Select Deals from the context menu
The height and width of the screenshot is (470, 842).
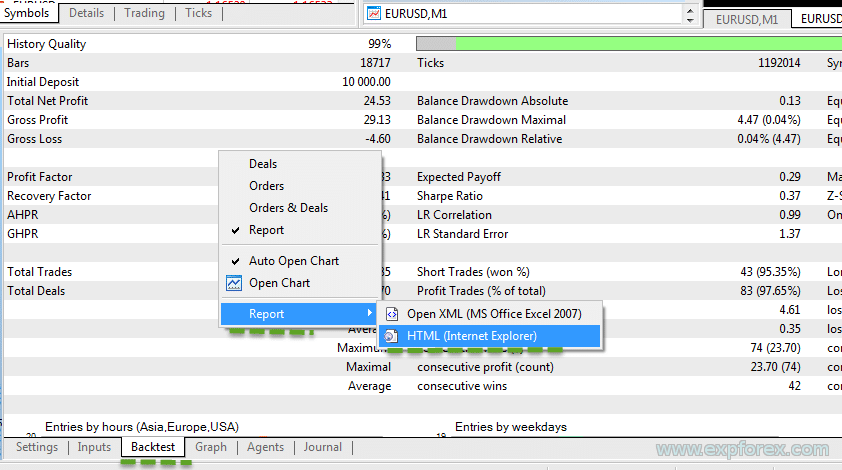263,164
